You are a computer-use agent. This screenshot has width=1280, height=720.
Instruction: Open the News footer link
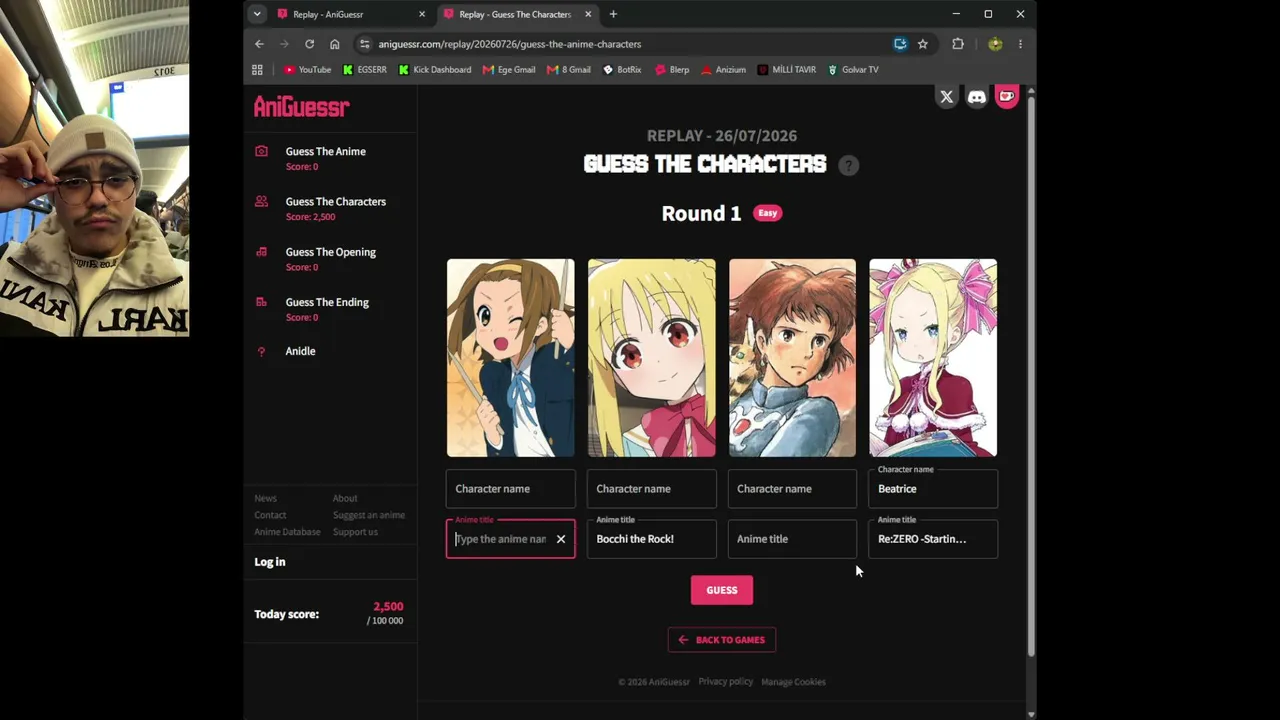click(265, 498)
